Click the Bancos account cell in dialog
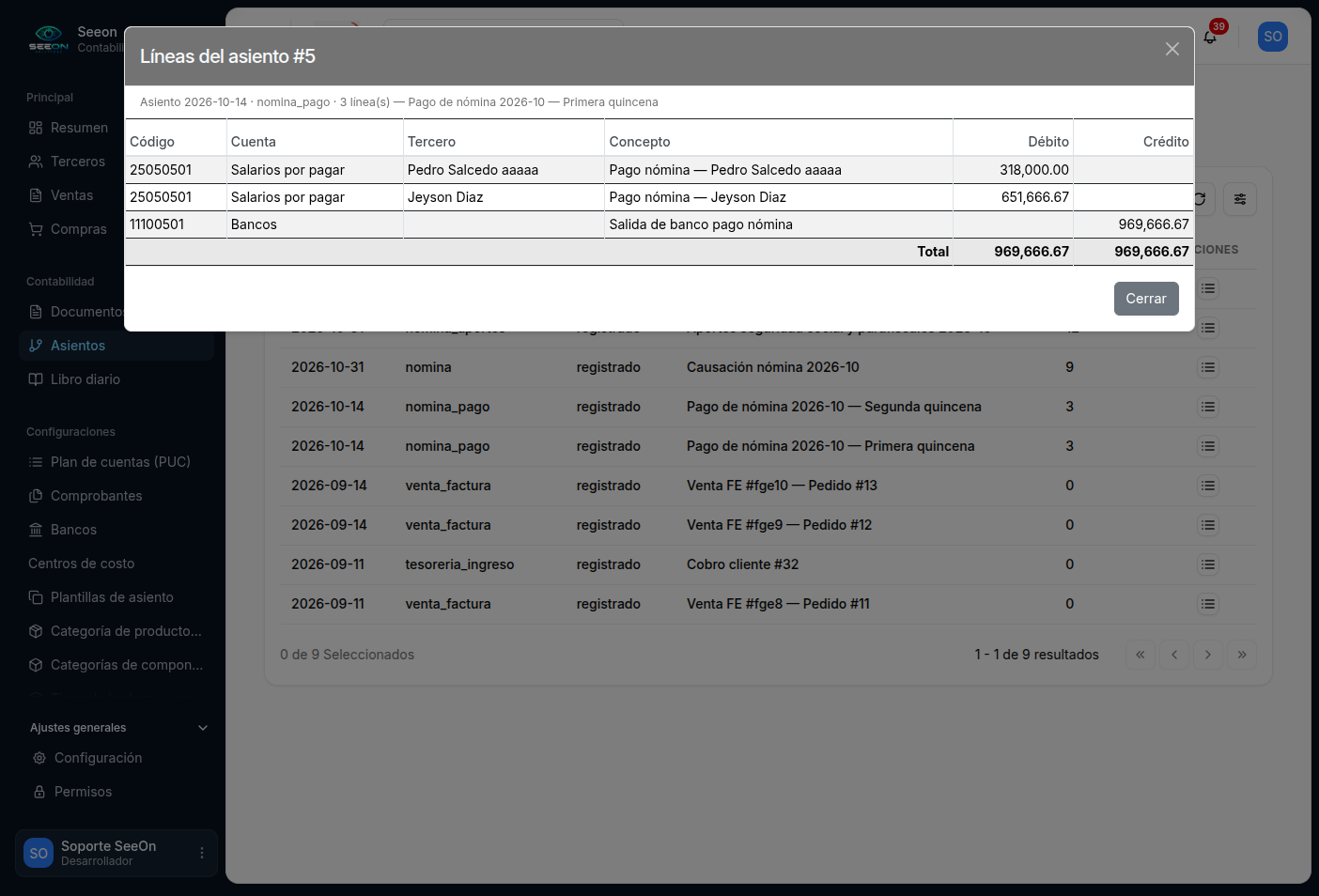This screenshot has width=1319, height=896. click(x=315, y=224)
